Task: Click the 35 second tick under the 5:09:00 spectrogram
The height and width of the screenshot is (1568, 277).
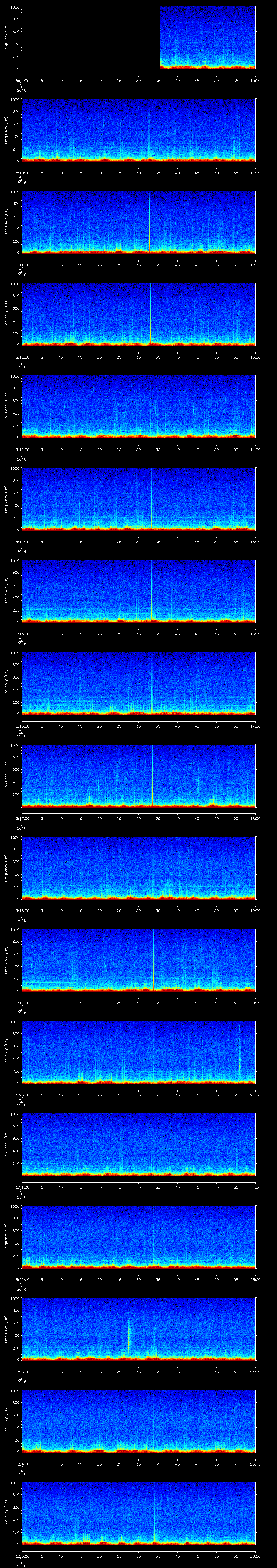Action: pyautogui.click(x=158, y=80)
